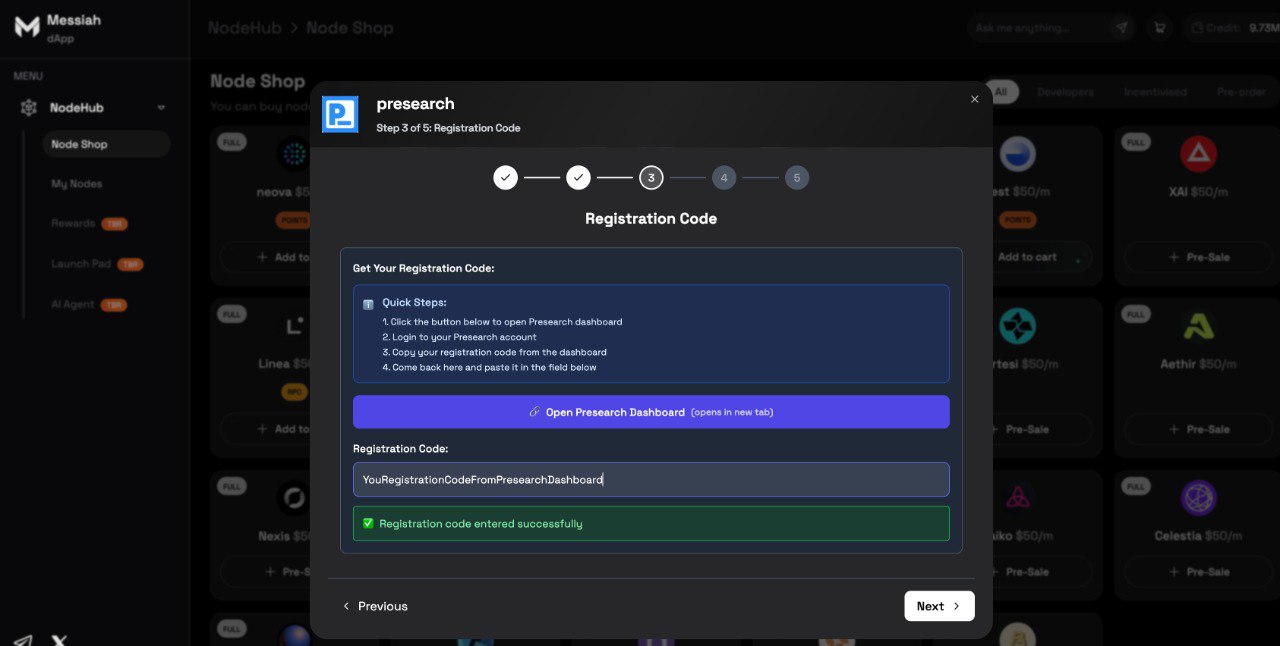The image size is (1280, 646).
Task: Click the presearch logo in dialog header
Action: (x=340, y=114)
